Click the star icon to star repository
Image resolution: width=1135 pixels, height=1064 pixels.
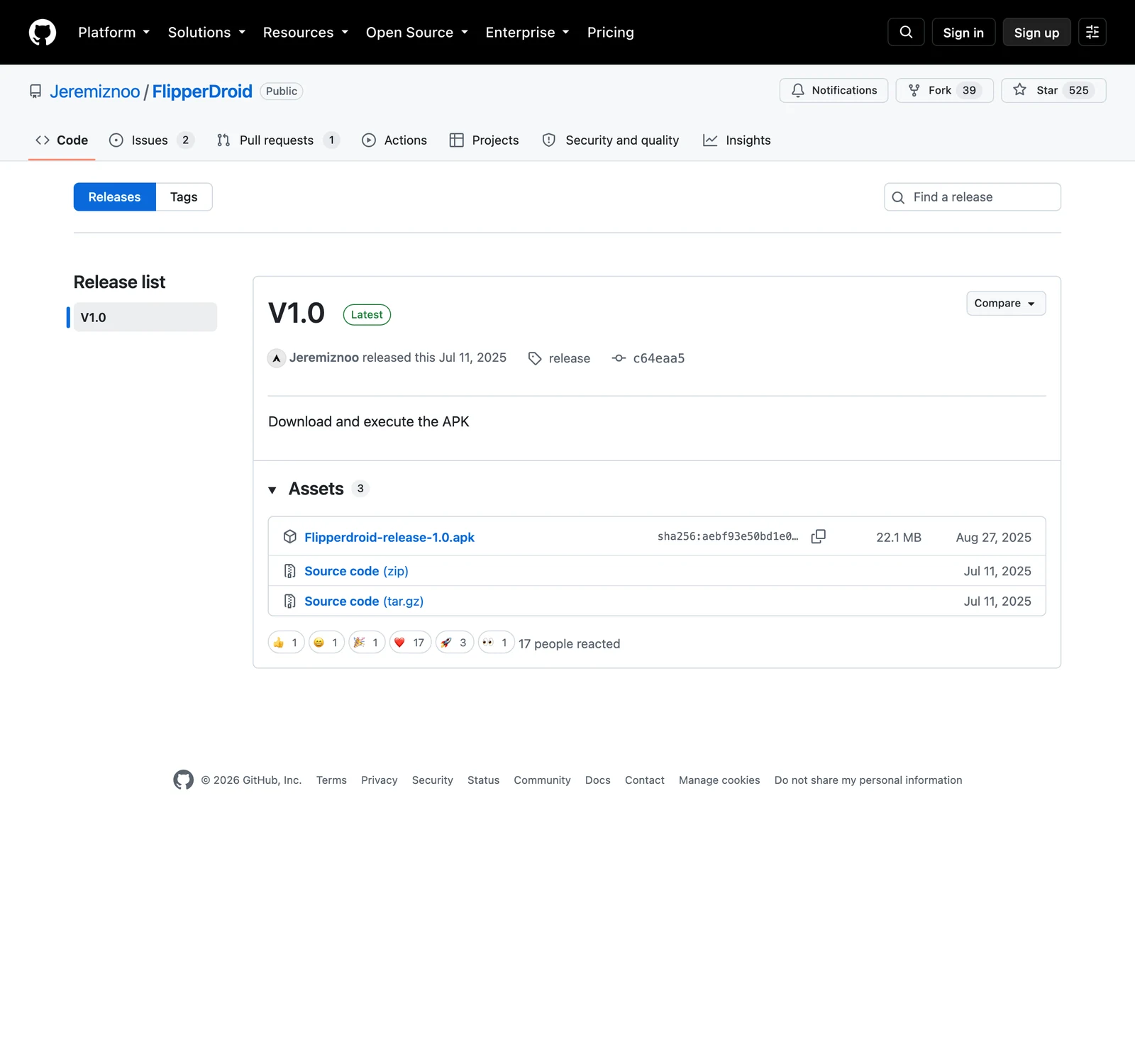coord(1019,89)
